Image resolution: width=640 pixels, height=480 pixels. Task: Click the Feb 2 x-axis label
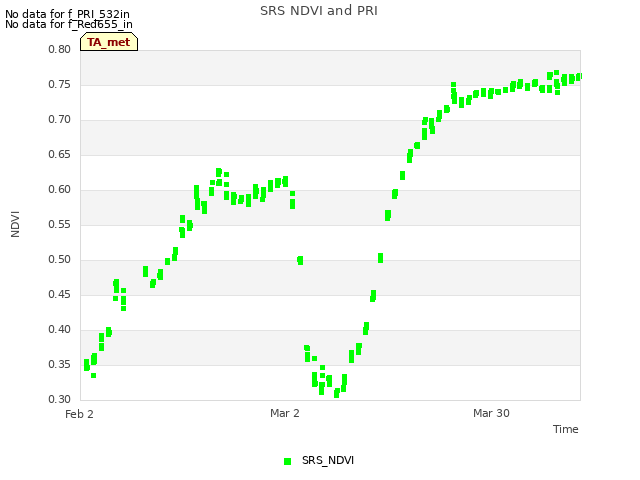pos(79,414)
